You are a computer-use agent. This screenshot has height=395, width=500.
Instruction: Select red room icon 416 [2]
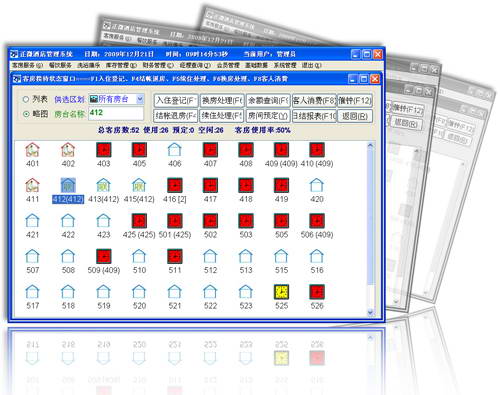175,185
